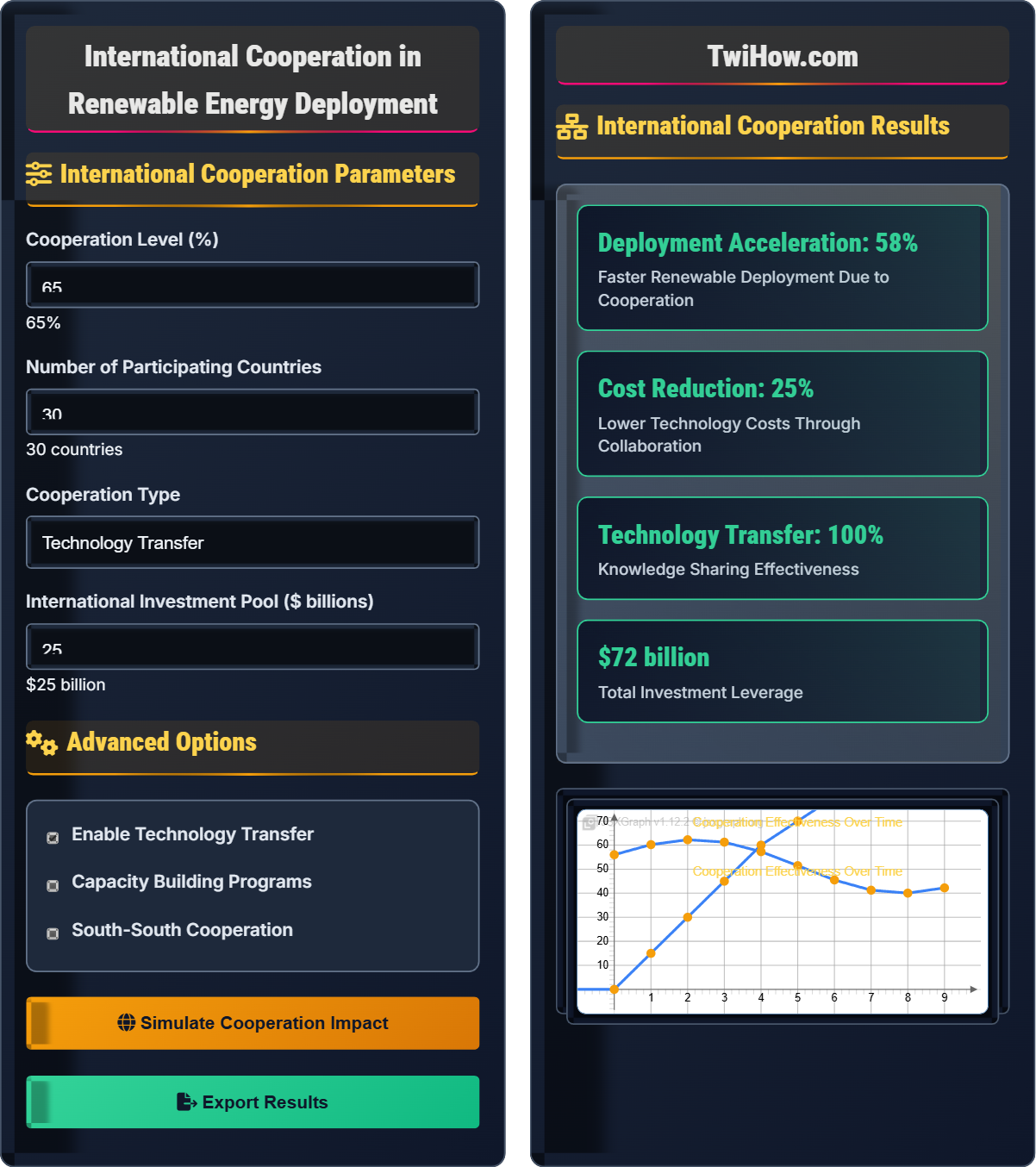1036x1167 pixels.
Task: Click the network icon beside Cooperation Results
Action: pos(572,126)
